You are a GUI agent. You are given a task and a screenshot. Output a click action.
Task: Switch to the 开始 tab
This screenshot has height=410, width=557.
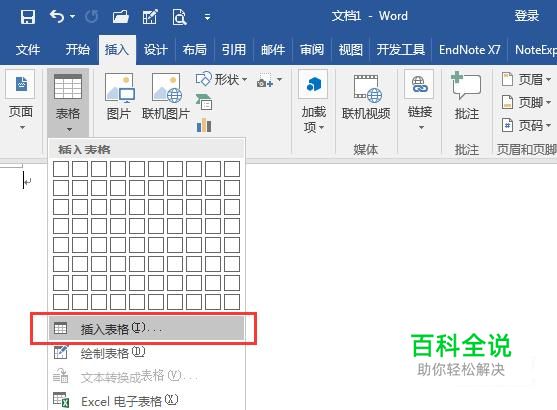77,49
